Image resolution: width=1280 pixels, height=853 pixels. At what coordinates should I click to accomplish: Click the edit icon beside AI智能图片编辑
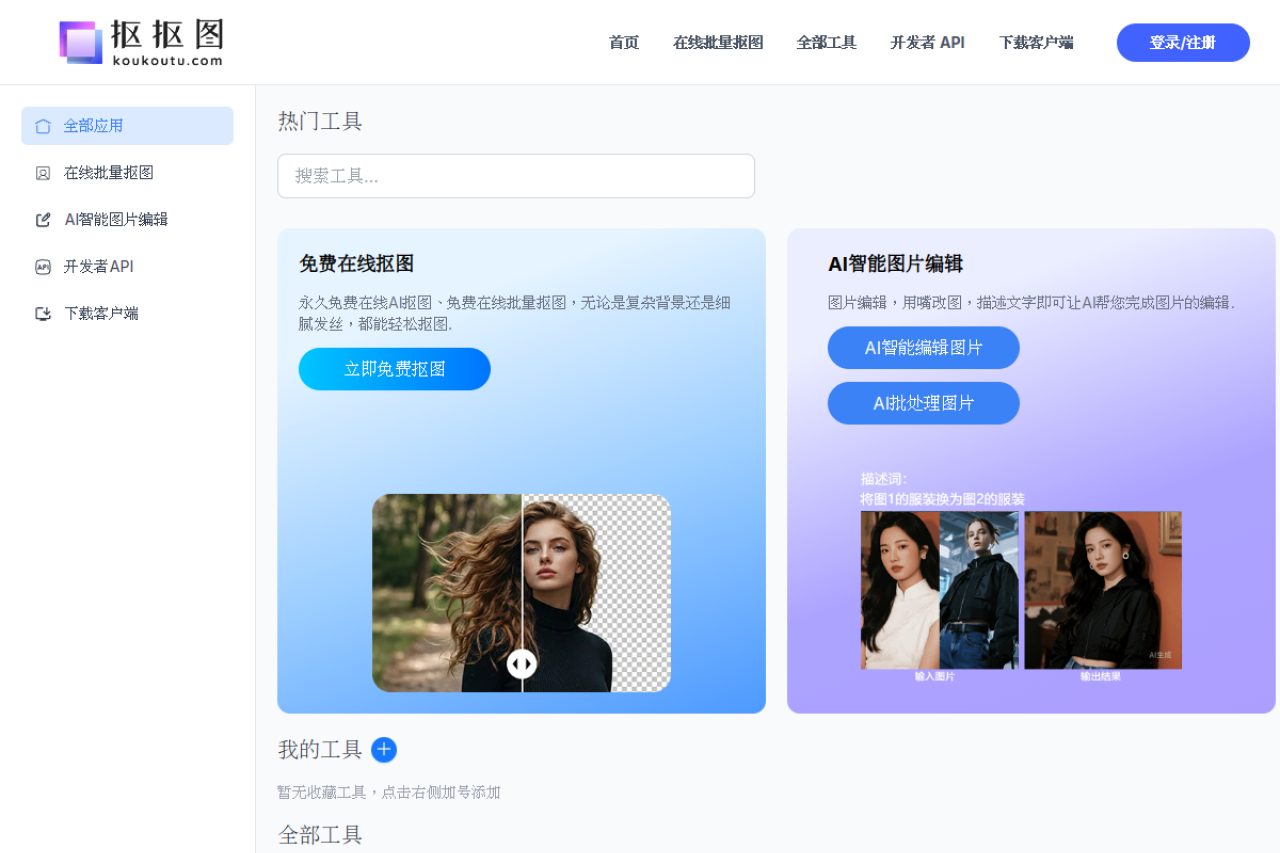(43, 220)
